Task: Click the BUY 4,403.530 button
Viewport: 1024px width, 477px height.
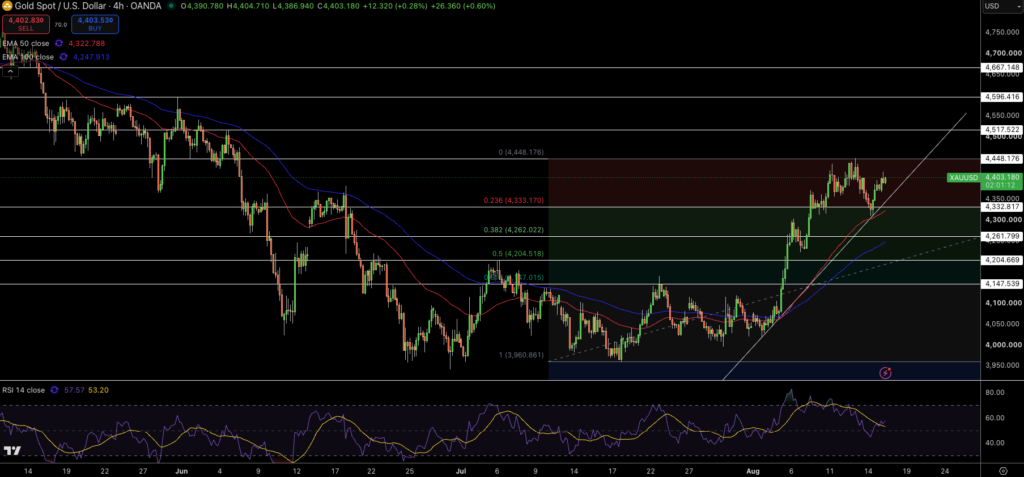Action: 93,24
